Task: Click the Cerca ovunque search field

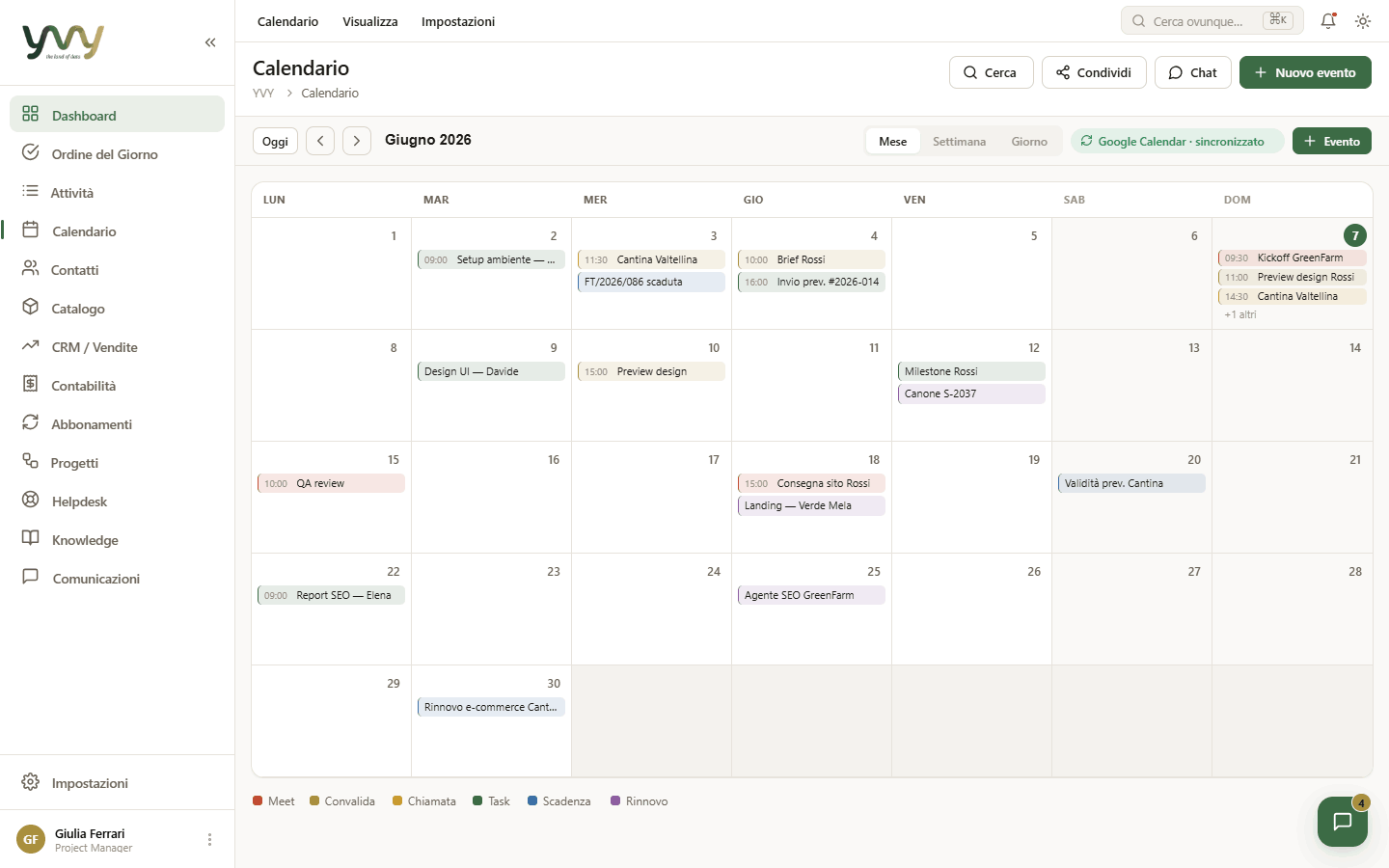Action: [x=1212, y=20]
